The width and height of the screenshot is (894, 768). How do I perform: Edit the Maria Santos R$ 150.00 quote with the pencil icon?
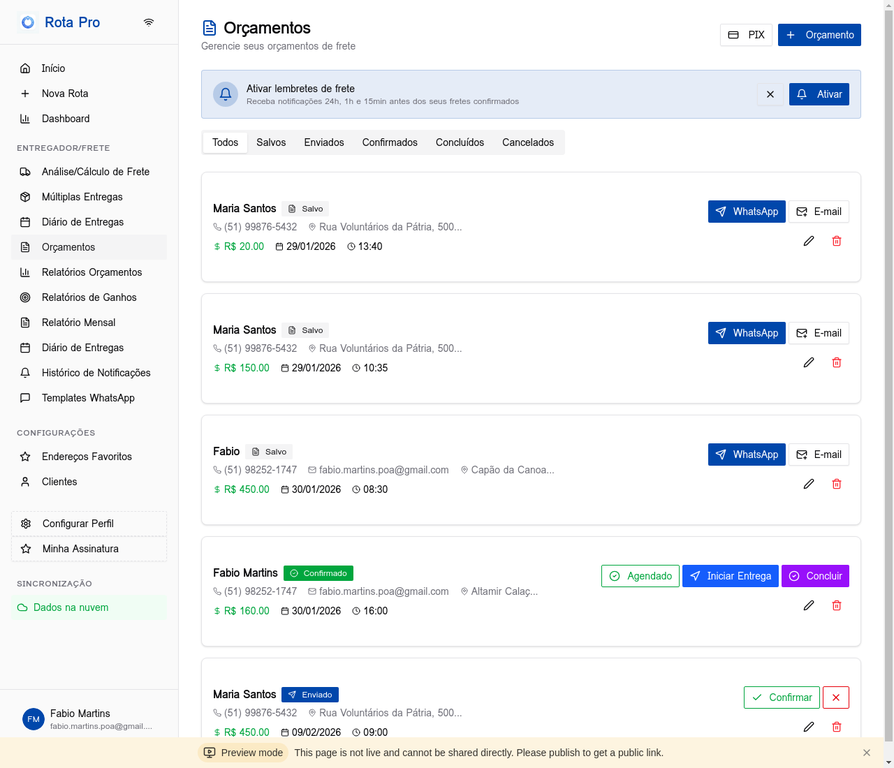[x=808, y=363]
